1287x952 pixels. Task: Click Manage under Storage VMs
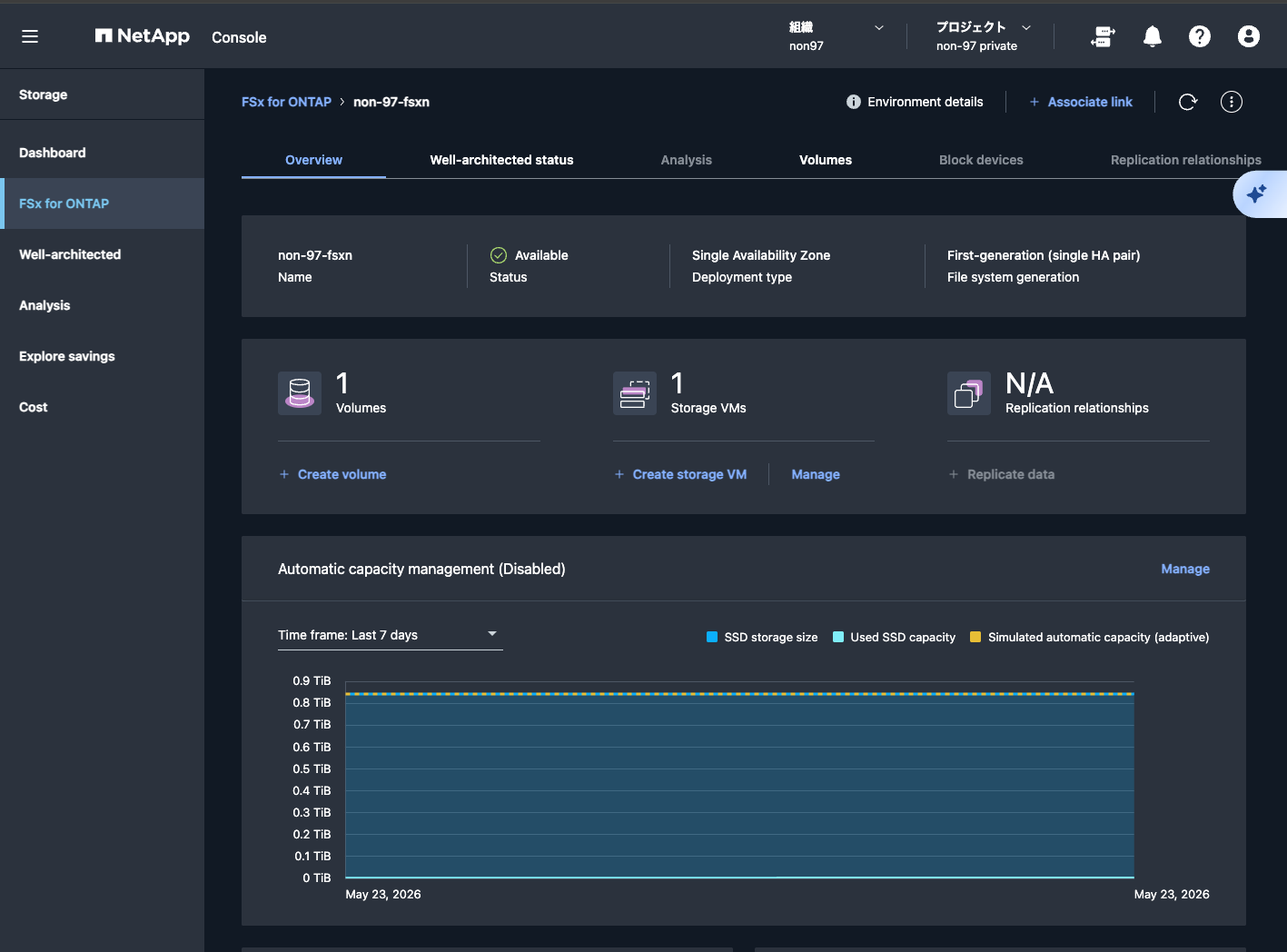816,474
